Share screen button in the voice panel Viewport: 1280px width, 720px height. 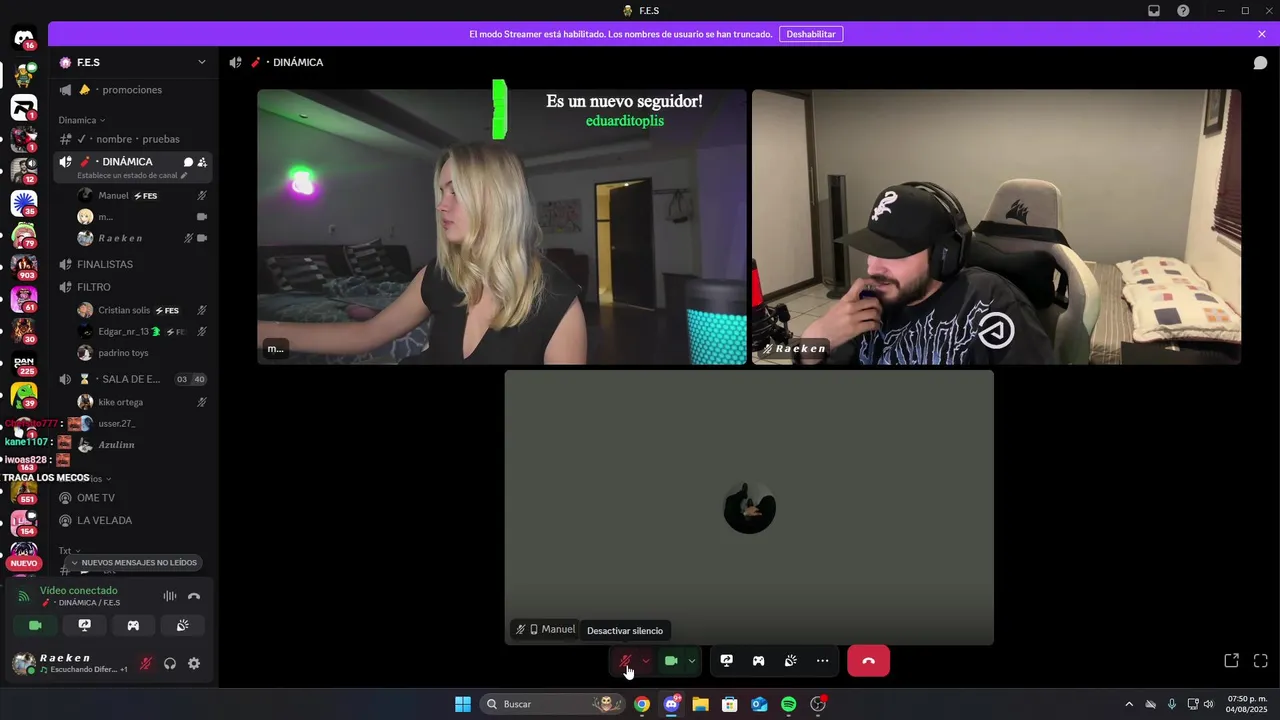click(x=84, y=625)
